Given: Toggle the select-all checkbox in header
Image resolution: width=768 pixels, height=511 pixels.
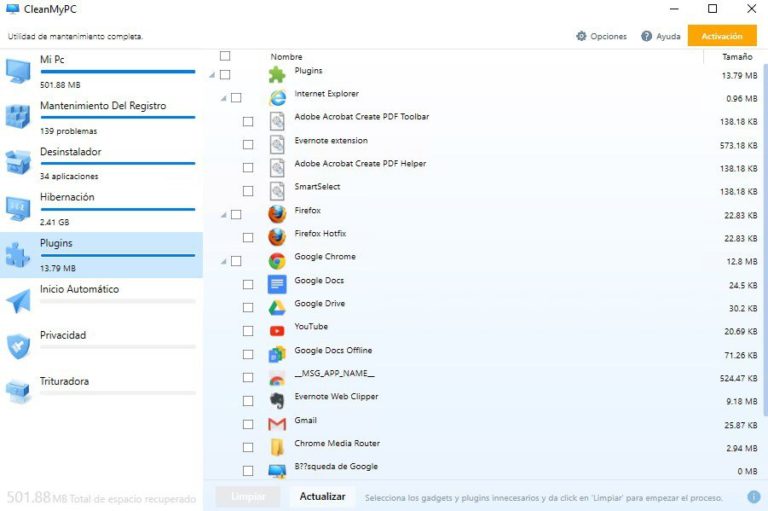Looking at the screenshot, I should (225, 56).
